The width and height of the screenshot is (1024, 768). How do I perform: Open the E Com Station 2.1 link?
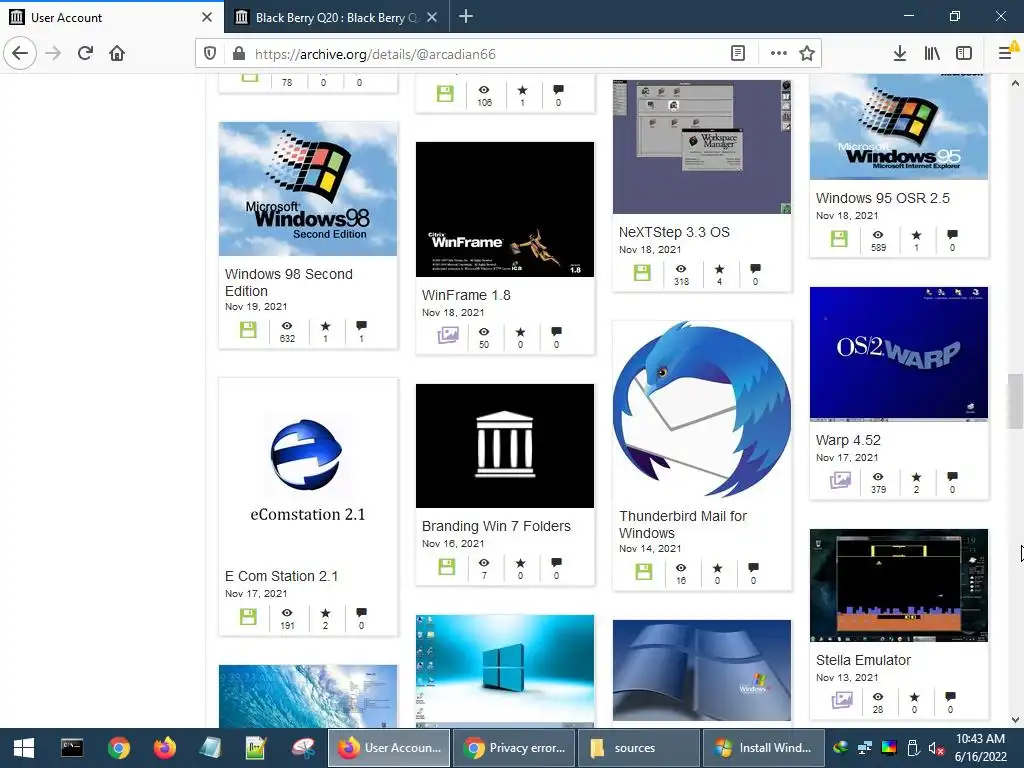[x=281, y=576]
